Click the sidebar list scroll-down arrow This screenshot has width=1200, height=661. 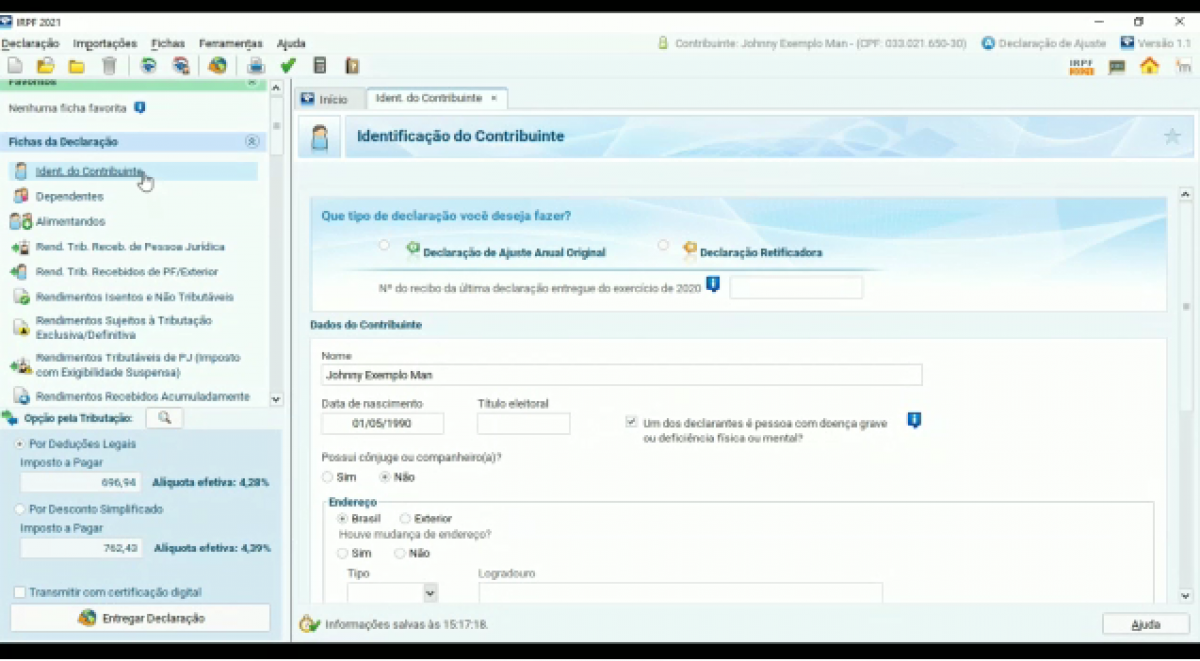276,398
